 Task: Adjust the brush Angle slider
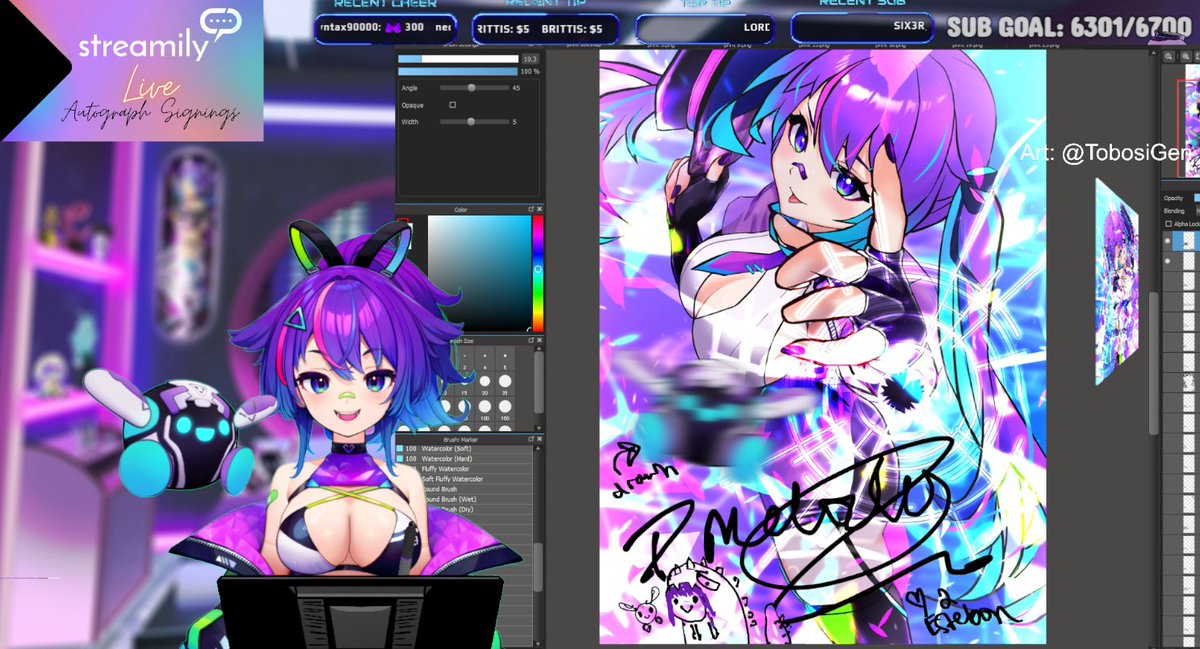point(472,88)
